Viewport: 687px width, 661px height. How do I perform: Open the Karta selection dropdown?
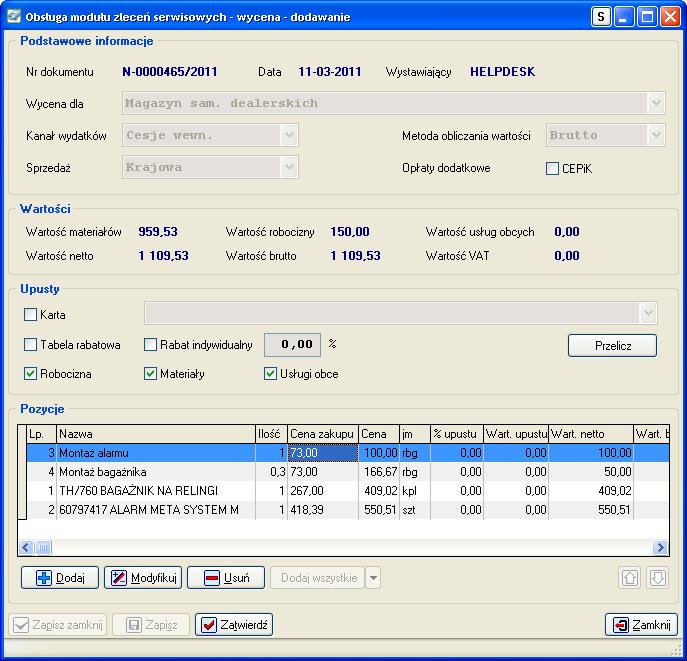[x=648, y=313]
